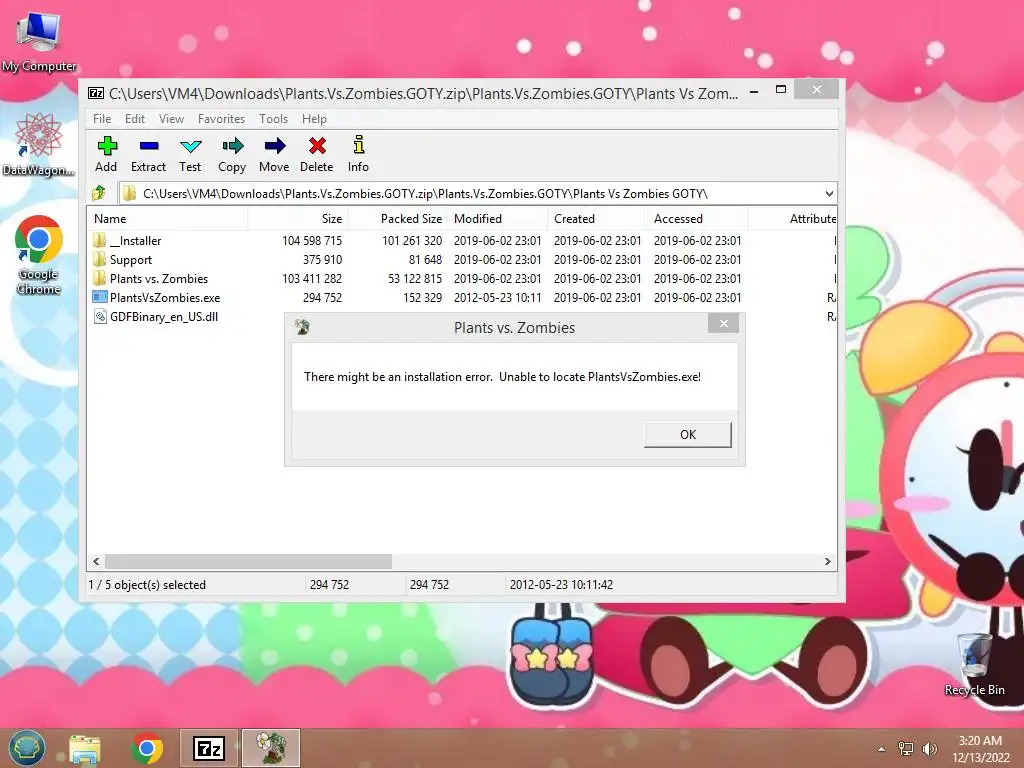Open Chrome from the taskbar
Image resolution: width=1024 pixels, height=768 pixels.
click(146, 749)
